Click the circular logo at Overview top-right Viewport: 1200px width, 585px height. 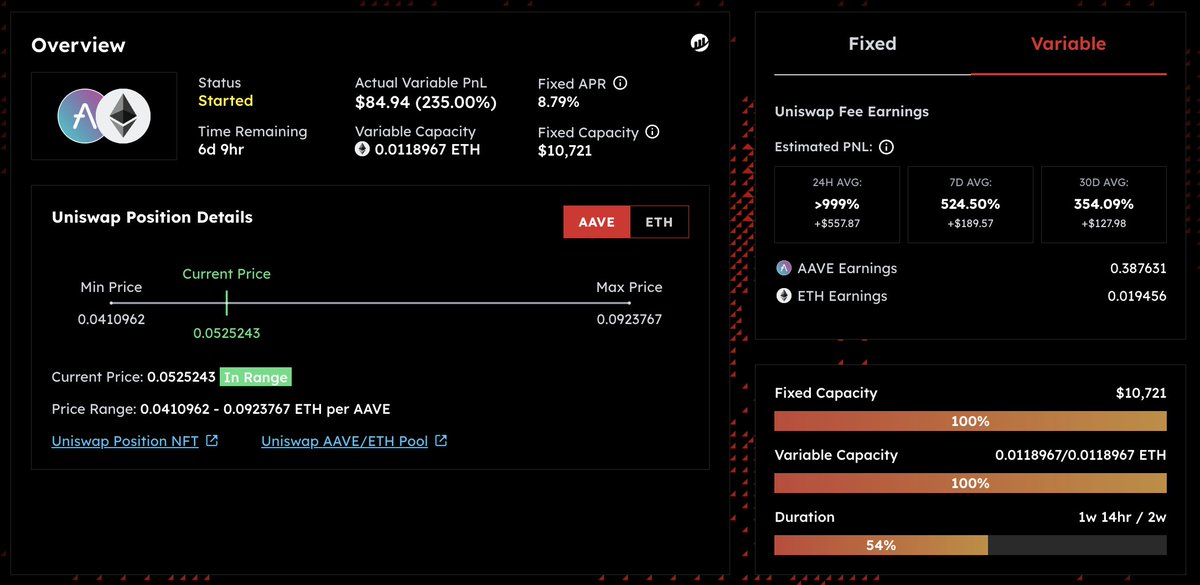[x=699, y=42]
